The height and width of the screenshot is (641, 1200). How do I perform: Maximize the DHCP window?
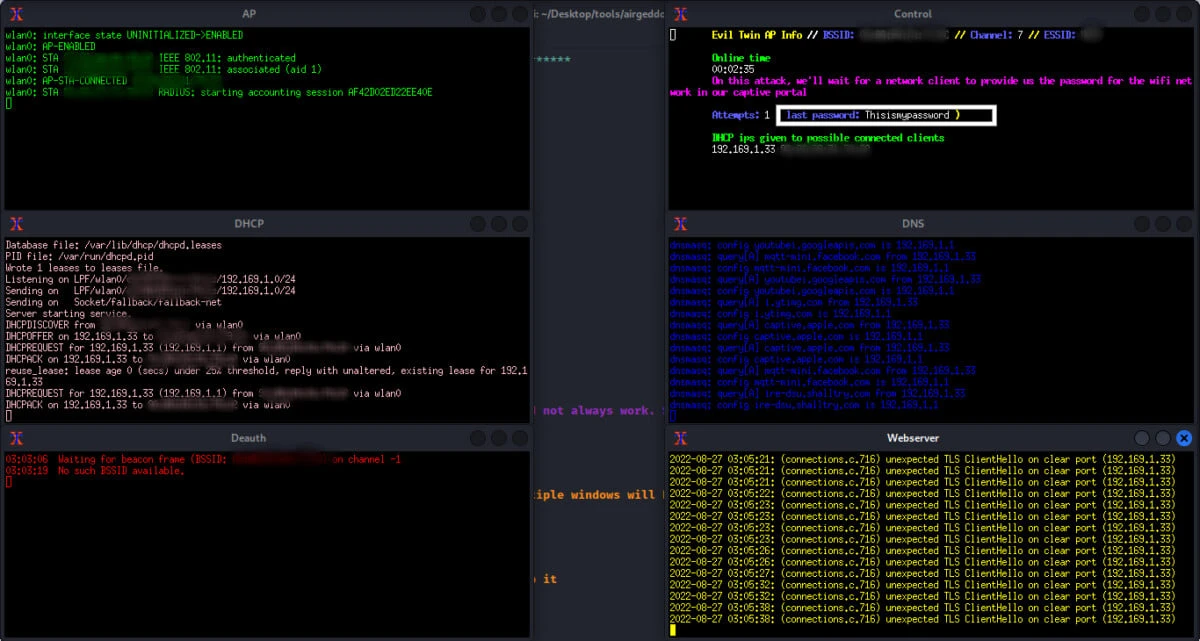pos(498,224)
